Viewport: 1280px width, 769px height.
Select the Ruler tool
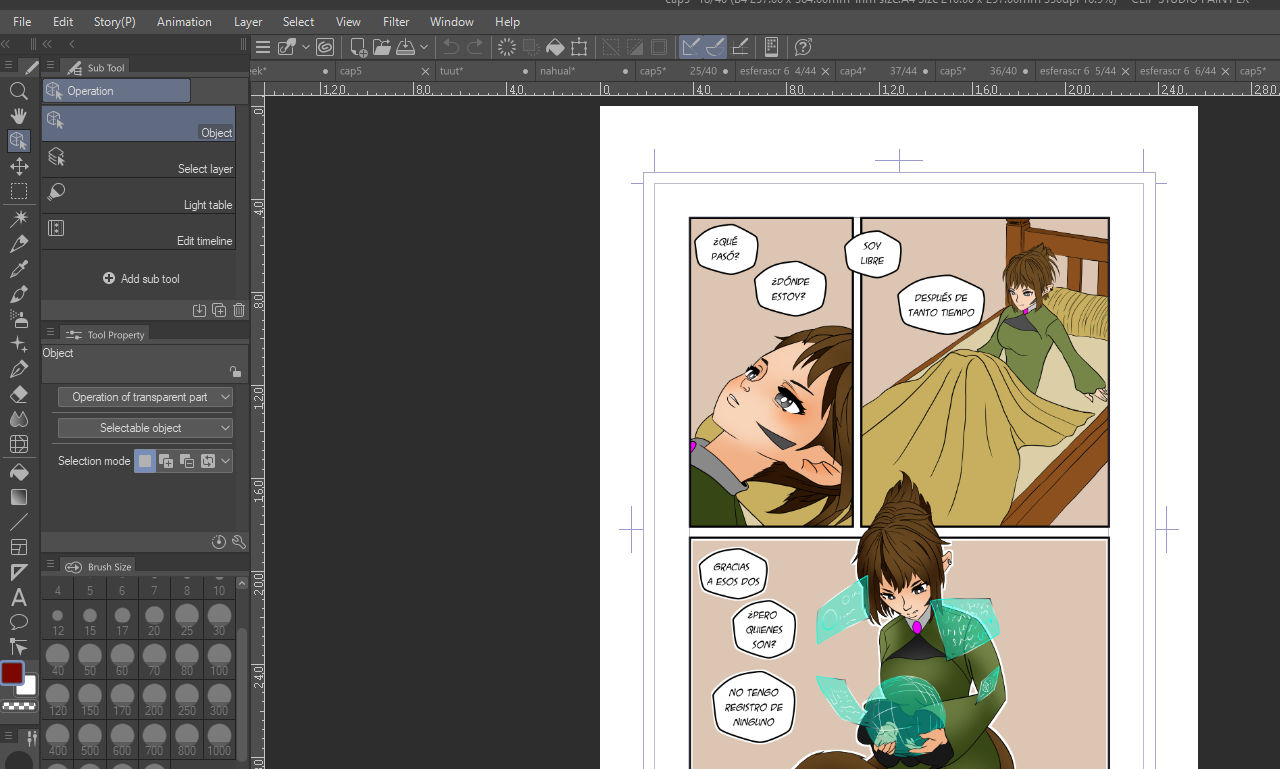tap(18, 572)
